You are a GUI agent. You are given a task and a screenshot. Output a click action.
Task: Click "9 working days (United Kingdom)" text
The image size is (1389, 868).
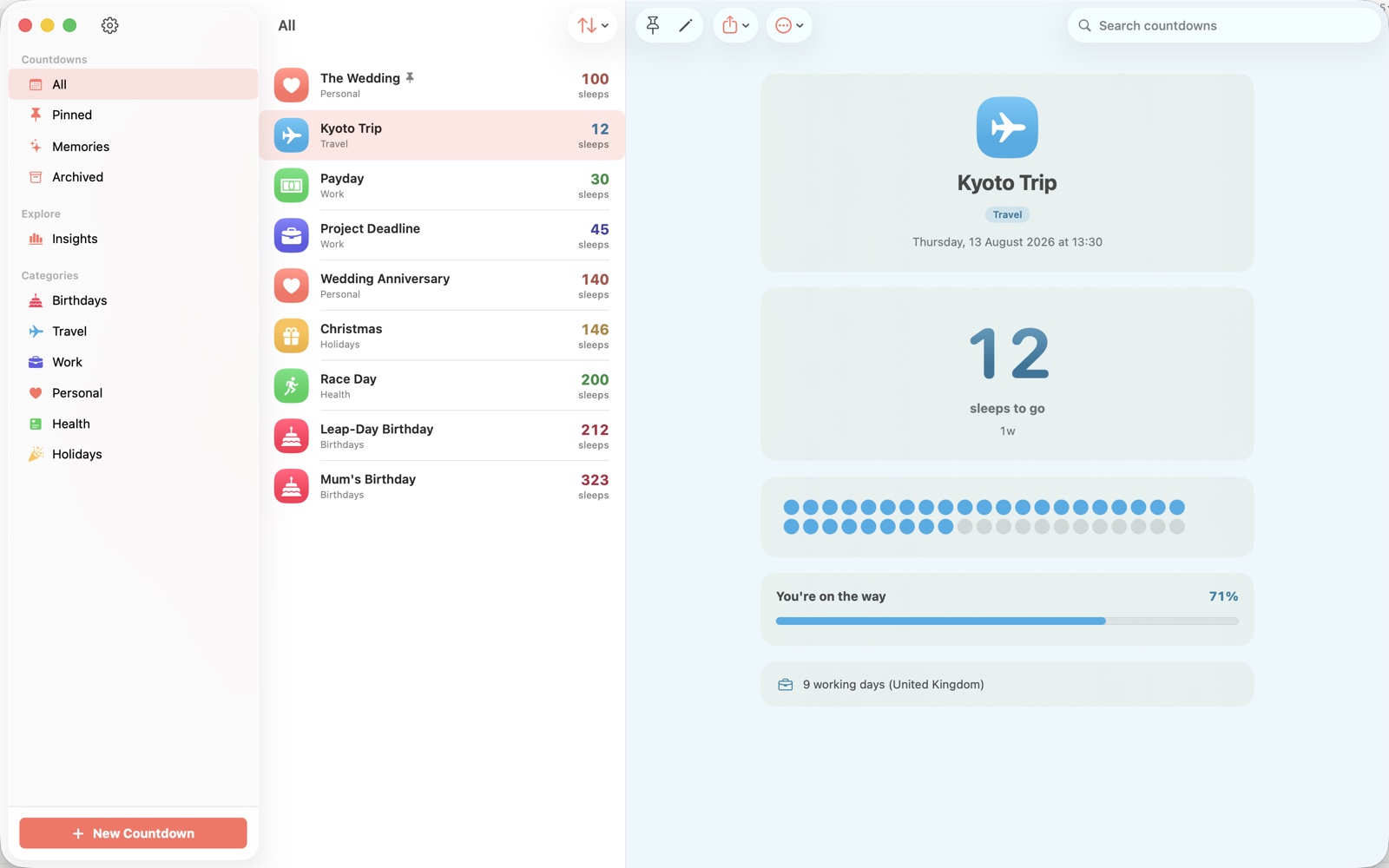click(893, 685)
